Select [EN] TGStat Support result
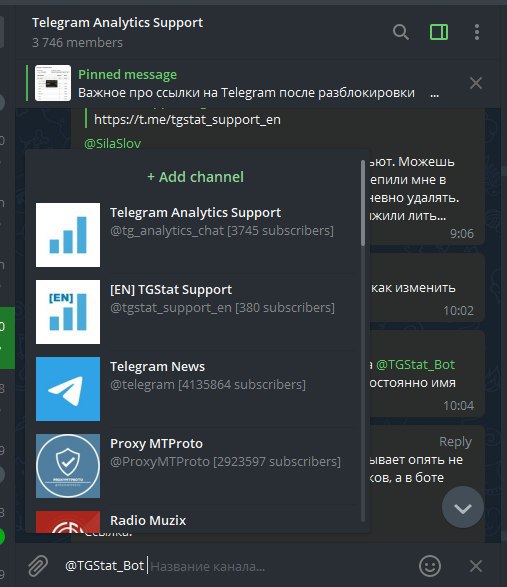Viewport: 507px width, 587px height. (195, 312)
